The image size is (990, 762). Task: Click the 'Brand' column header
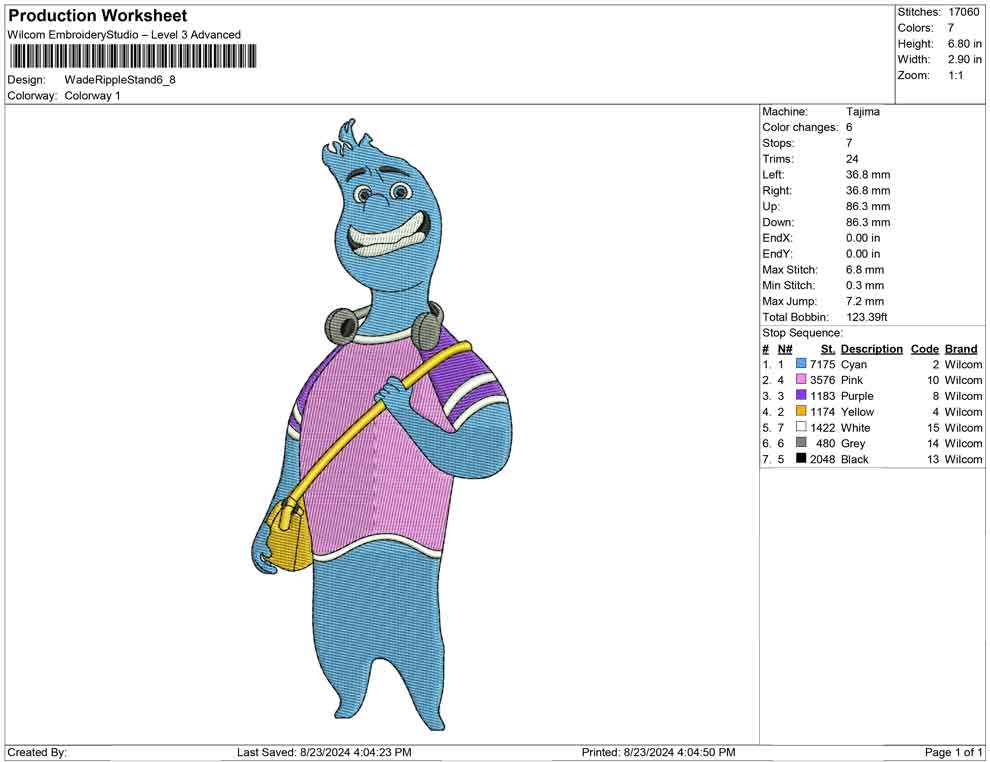[961, 348]
